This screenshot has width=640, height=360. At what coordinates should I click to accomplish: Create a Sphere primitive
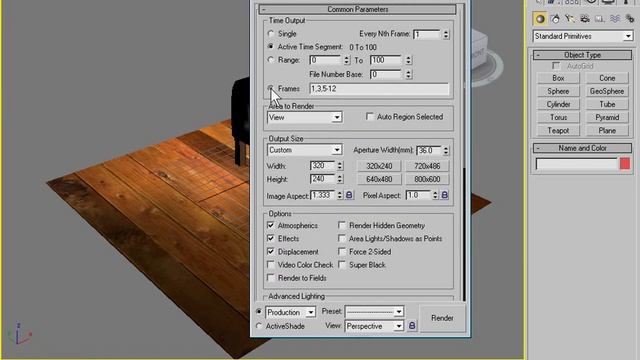pos(558,91)
